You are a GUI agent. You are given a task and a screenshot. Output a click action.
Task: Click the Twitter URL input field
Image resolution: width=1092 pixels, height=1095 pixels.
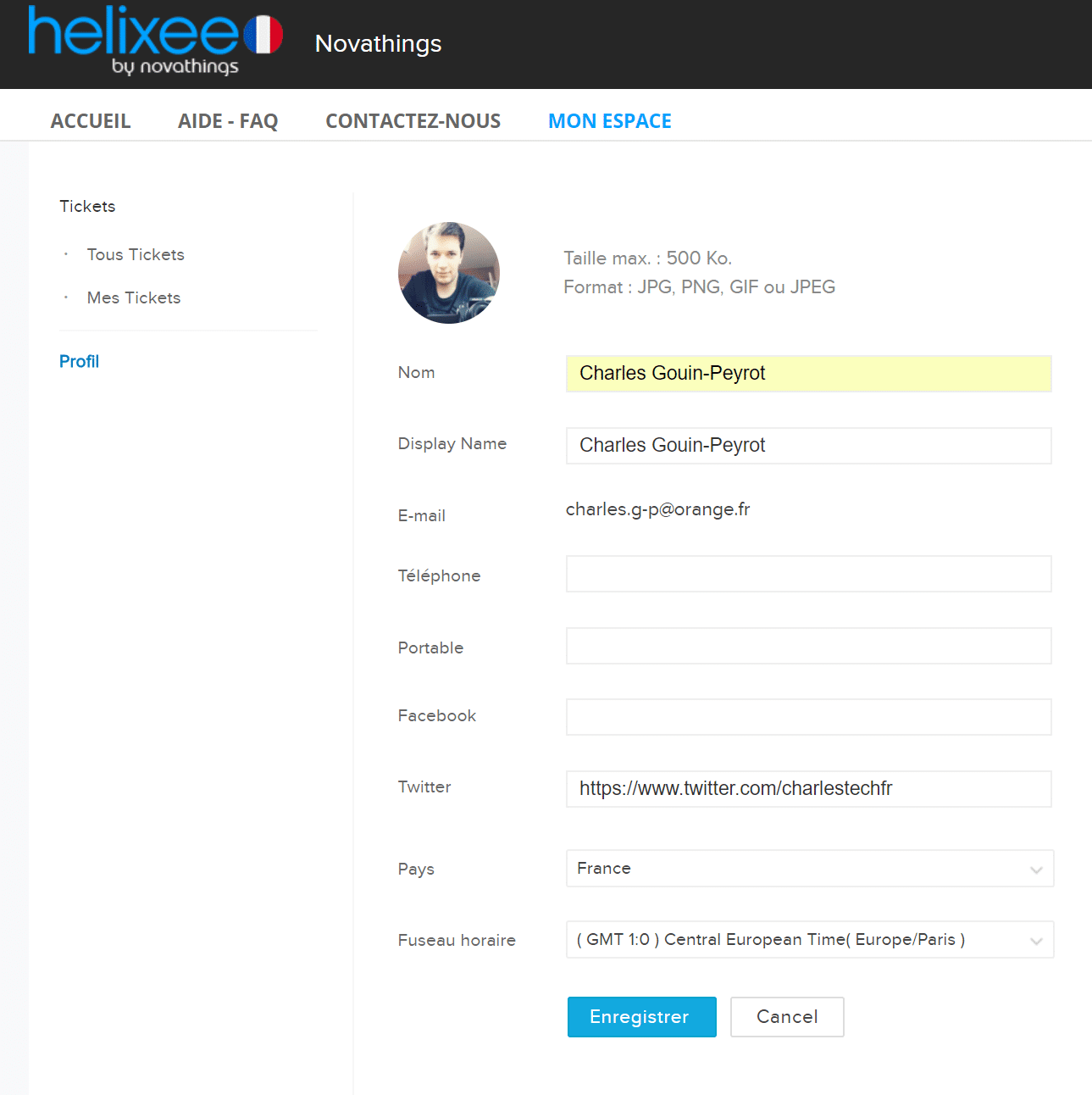(x=809, y=789)
